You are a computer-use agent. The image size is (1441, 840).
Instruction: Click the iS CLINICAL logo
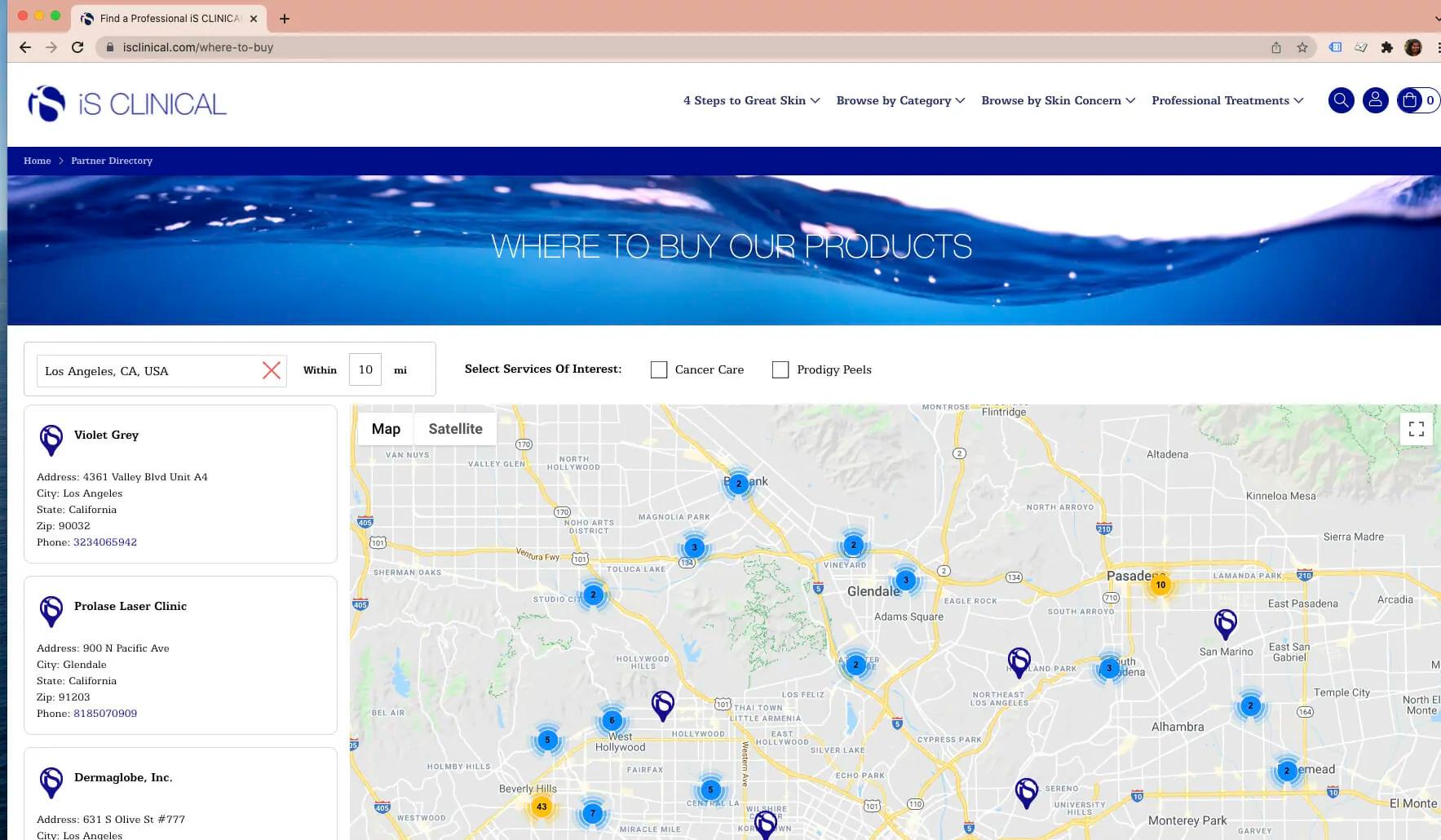coord(126,102)
